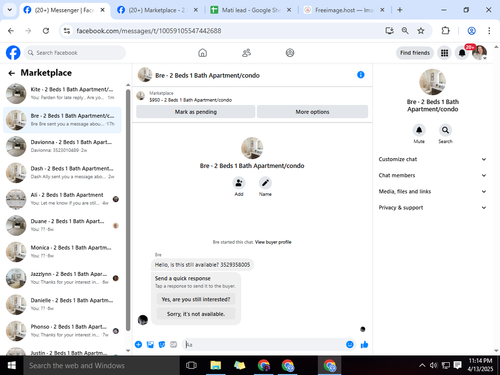Show hidden system tray icons

[x=422, y=365]
